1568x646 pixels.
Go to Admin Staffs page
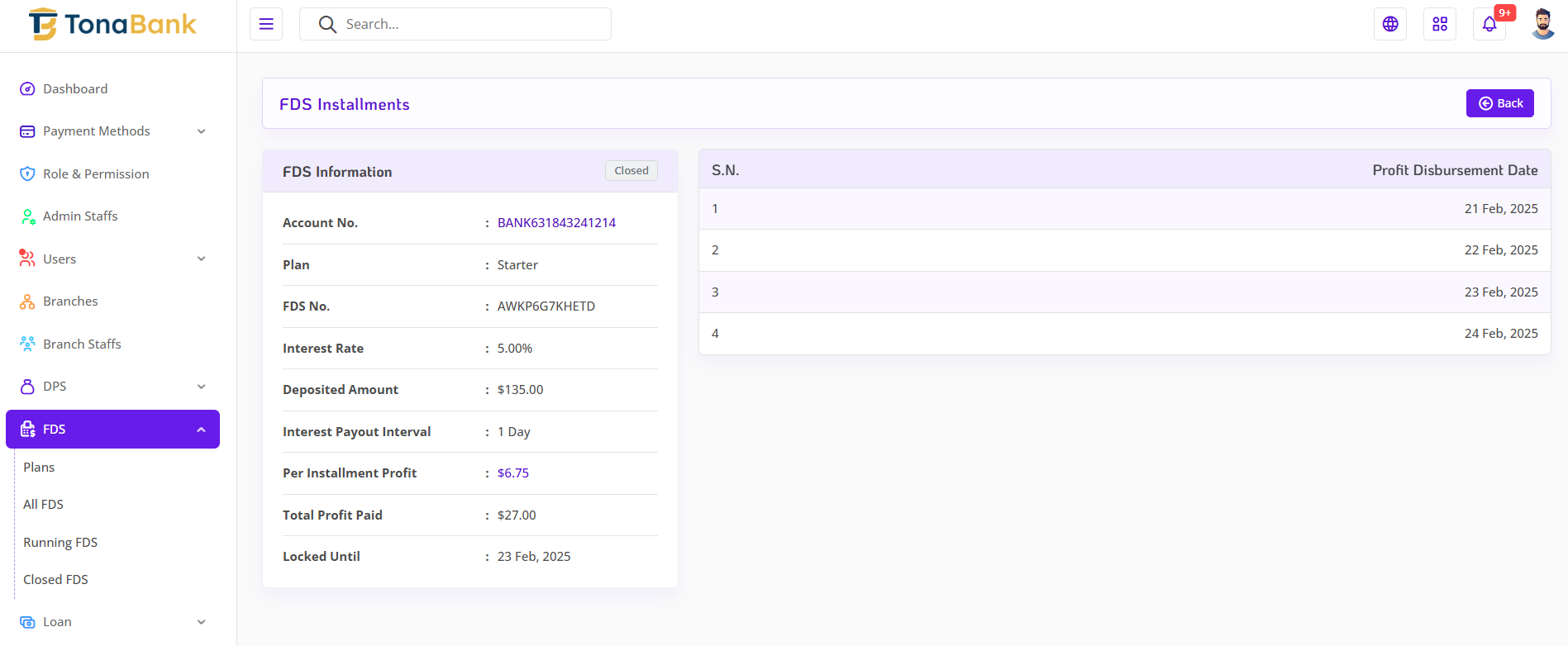80,216
